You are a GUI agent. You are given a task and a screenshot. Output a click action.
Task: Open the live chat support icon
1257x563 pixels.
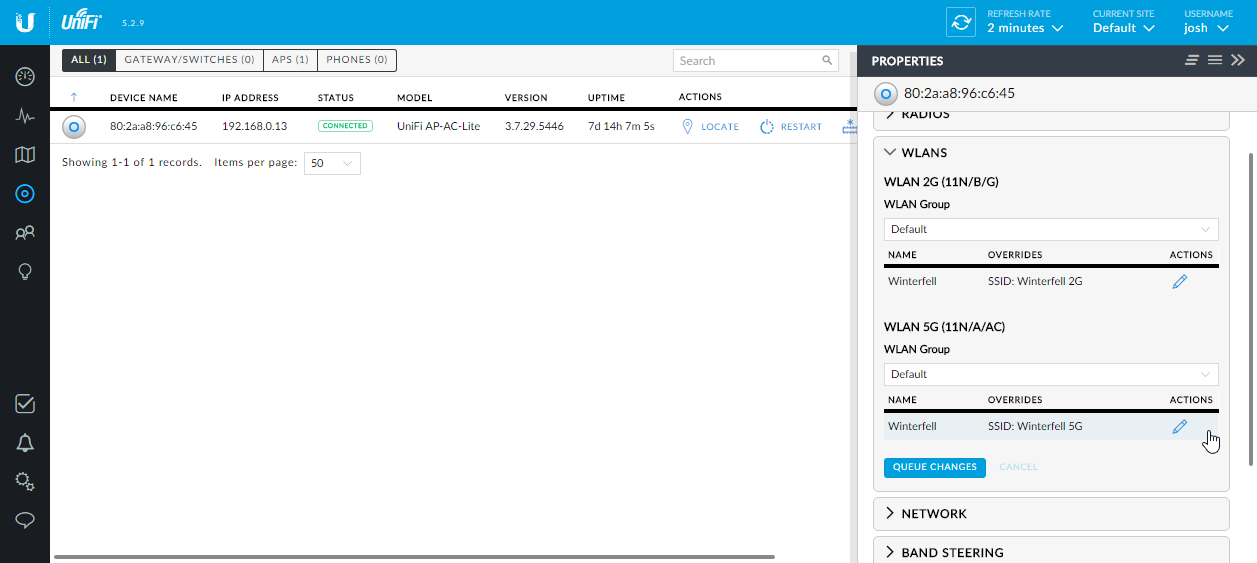pyautogui.click(x=25, y=521)
